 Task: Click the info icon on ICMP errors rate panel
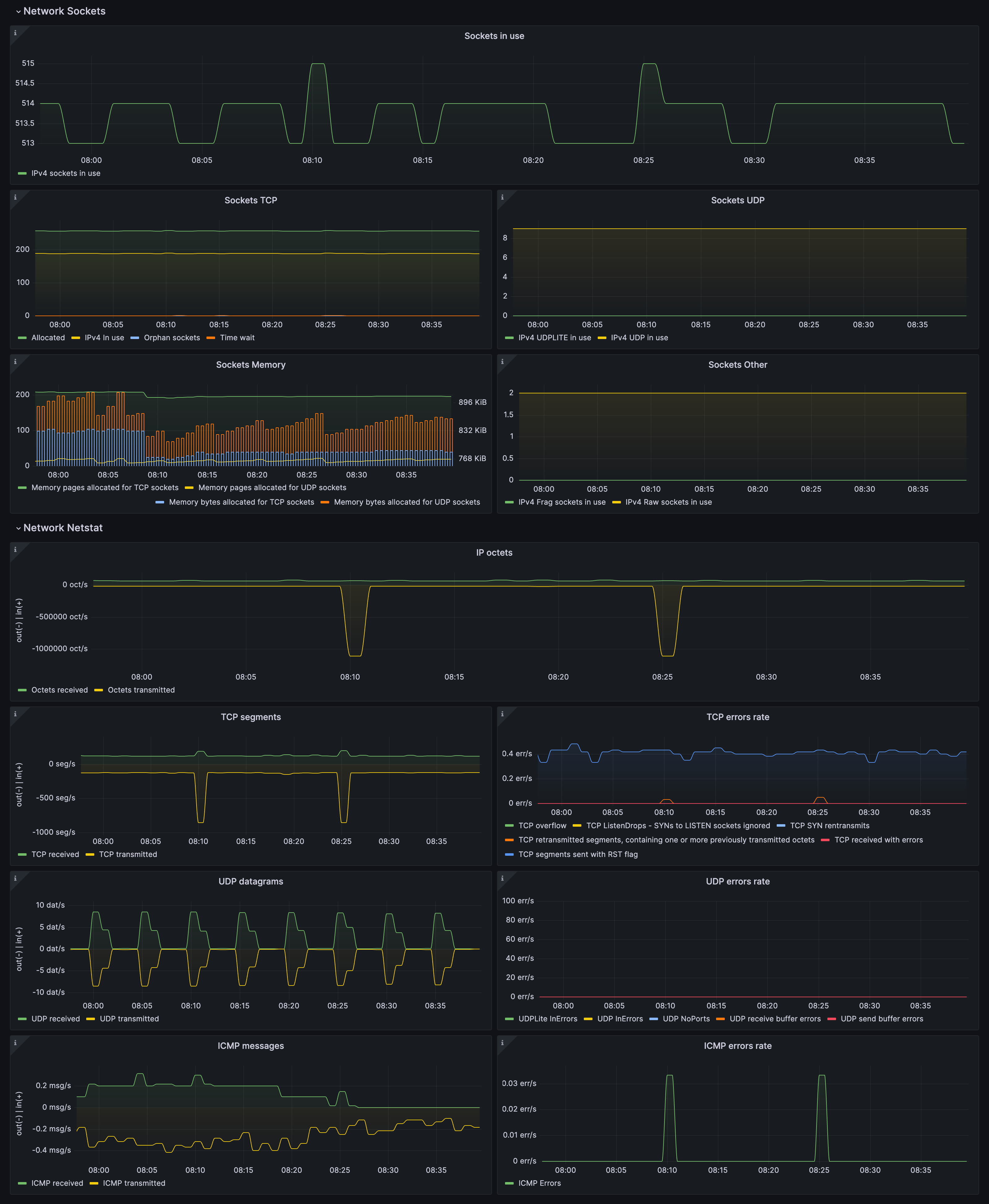pos(502,1043)
